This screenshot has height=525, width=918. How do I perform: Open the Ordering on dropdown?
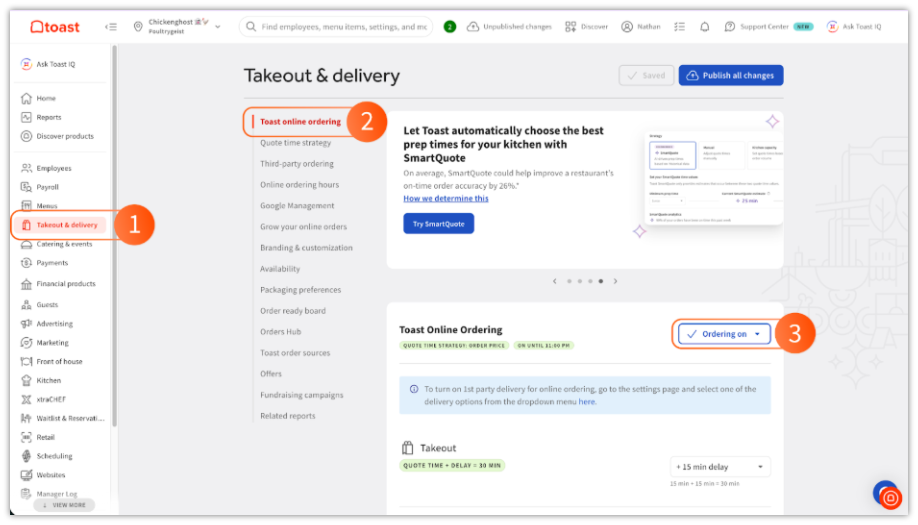[x=724, y=334]
